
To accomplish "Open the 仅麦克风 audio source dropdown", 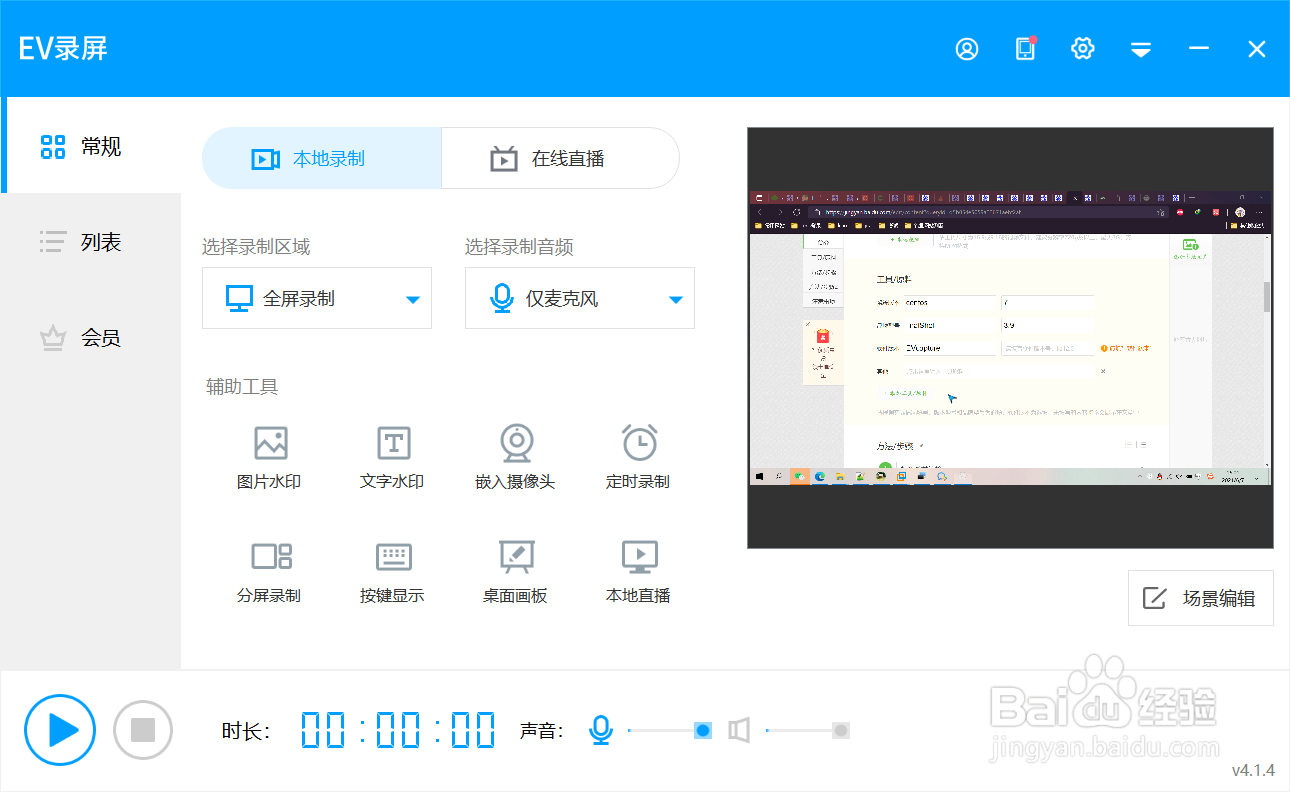I will 579,298.
